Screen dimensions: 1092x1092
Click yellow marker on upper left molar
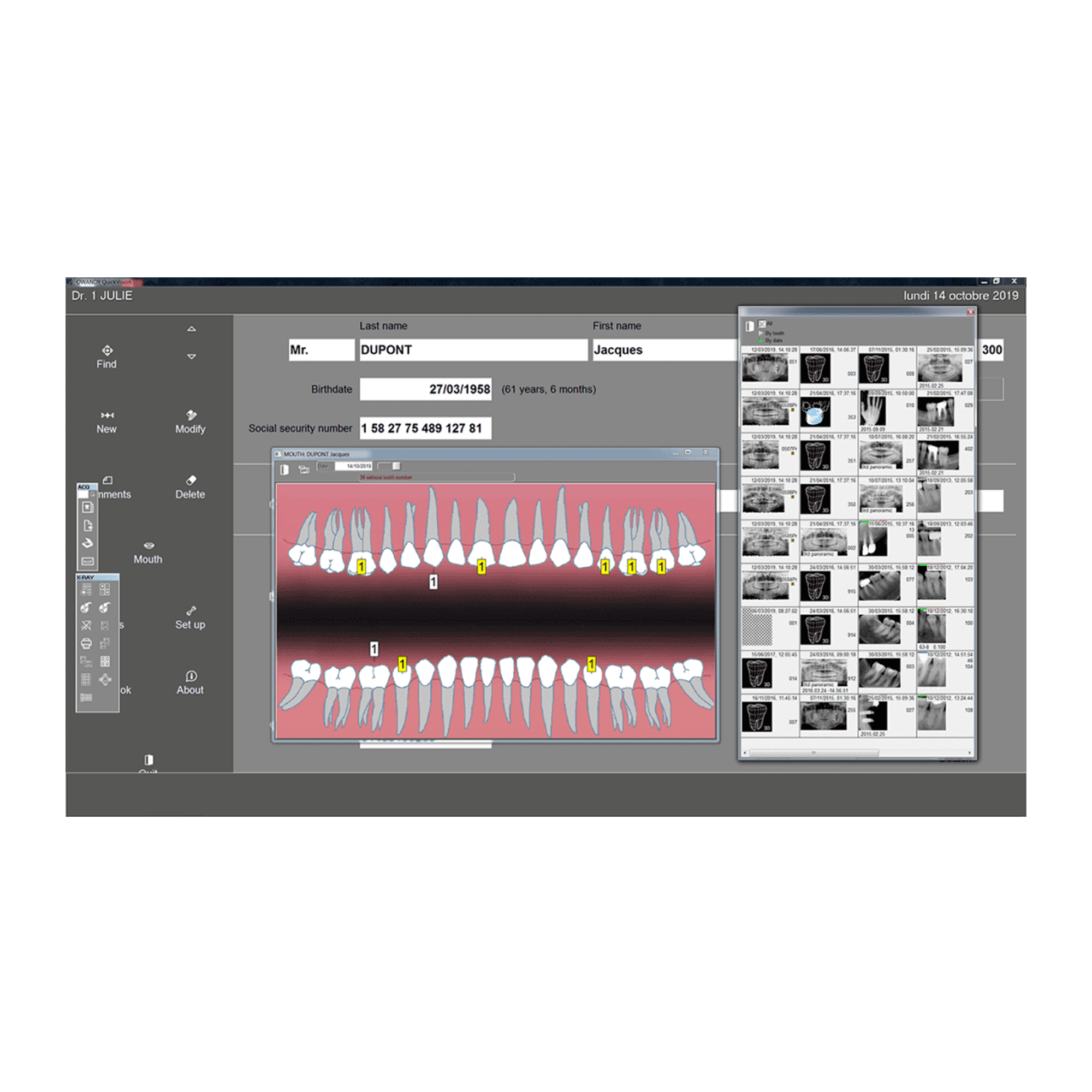[362, 566]
